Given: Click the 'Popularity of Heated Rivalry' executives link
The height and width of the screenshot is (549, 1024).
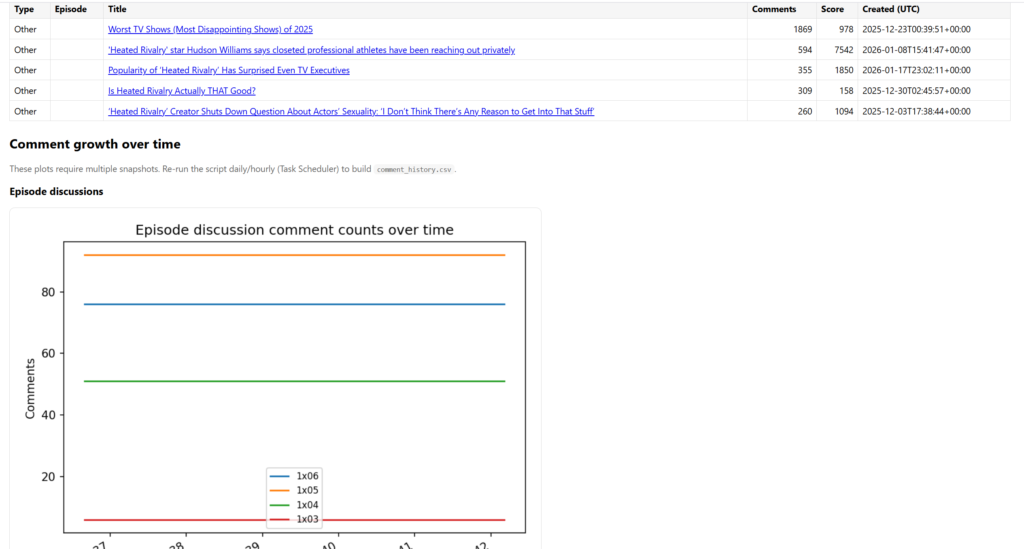Looking at the screenshot, I should pyautogui.click(x=228, y=70).
